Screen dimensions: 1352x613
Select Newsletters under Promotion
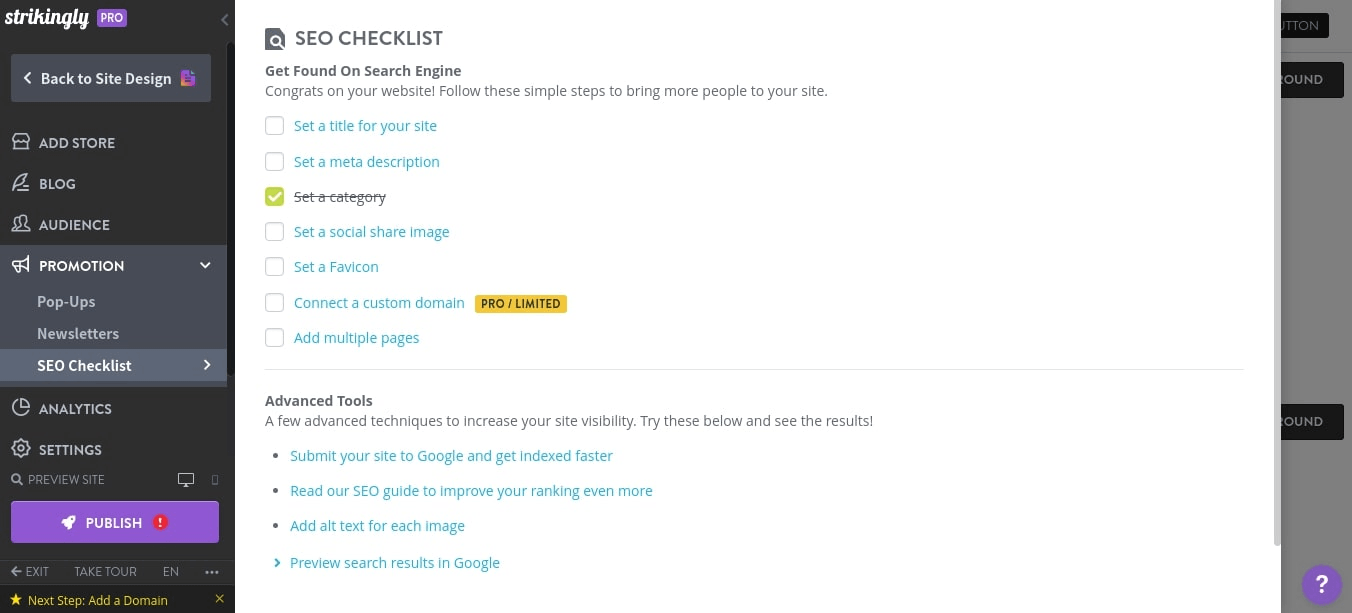pyautogui.click(x=78, y=333)
